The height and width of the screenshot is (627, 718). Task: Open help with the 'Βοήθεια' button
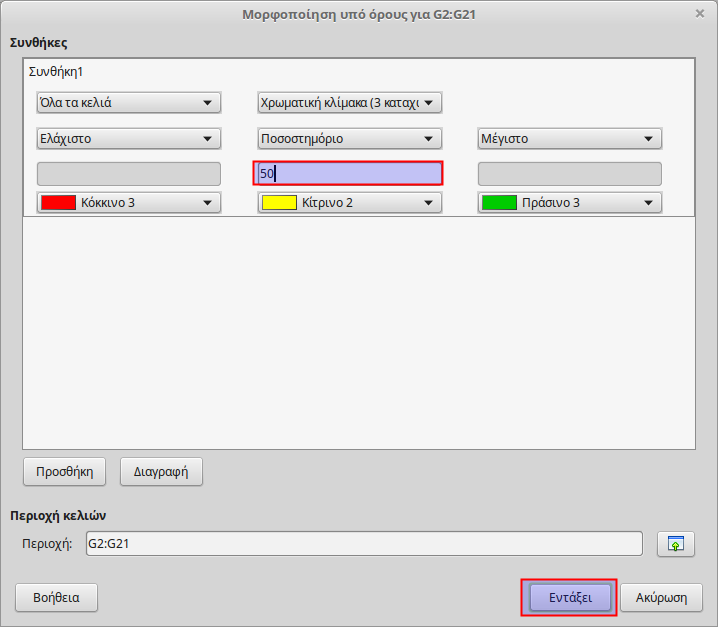pos(56,598)
